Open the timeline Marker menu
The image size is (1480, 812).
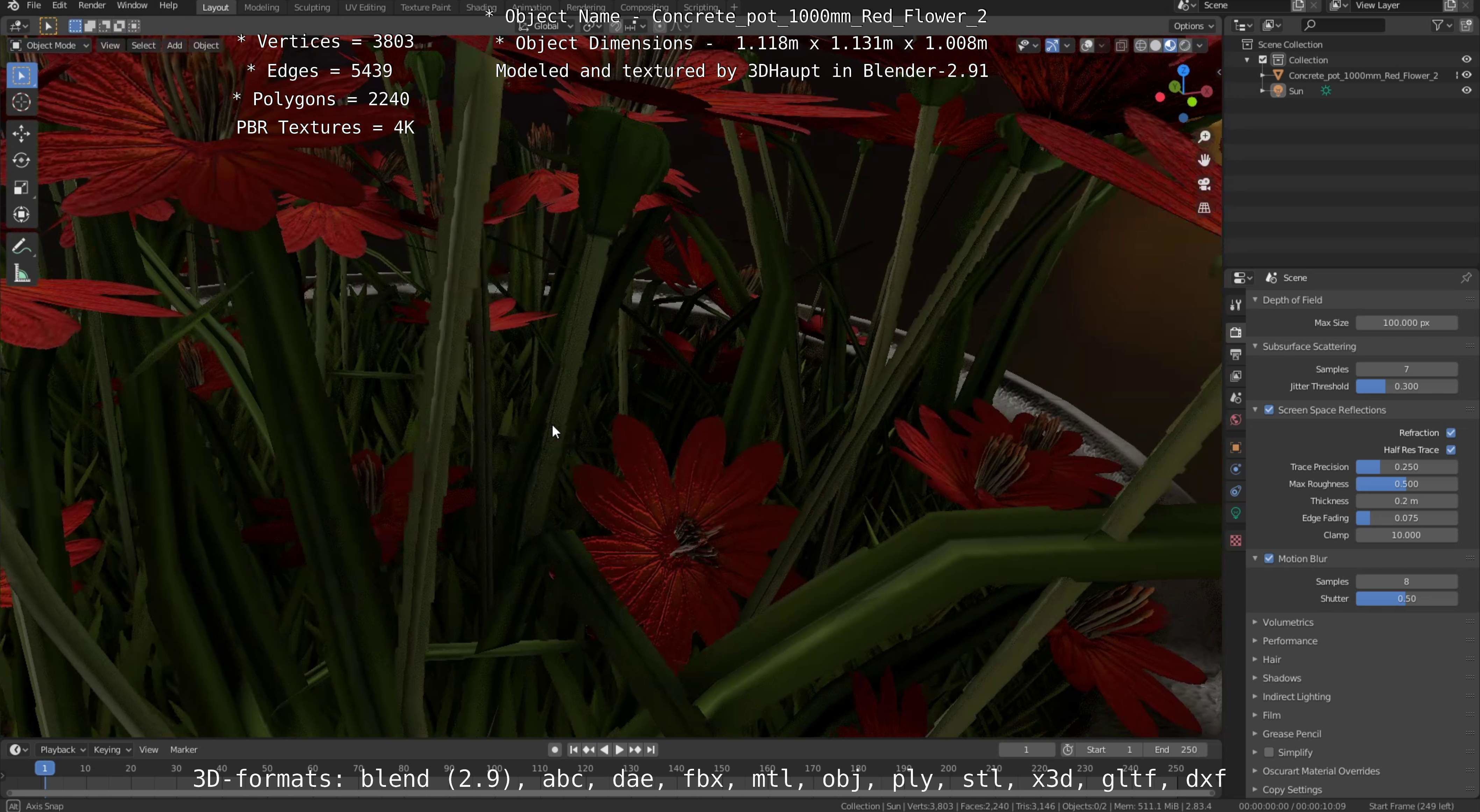click(183, 750)
